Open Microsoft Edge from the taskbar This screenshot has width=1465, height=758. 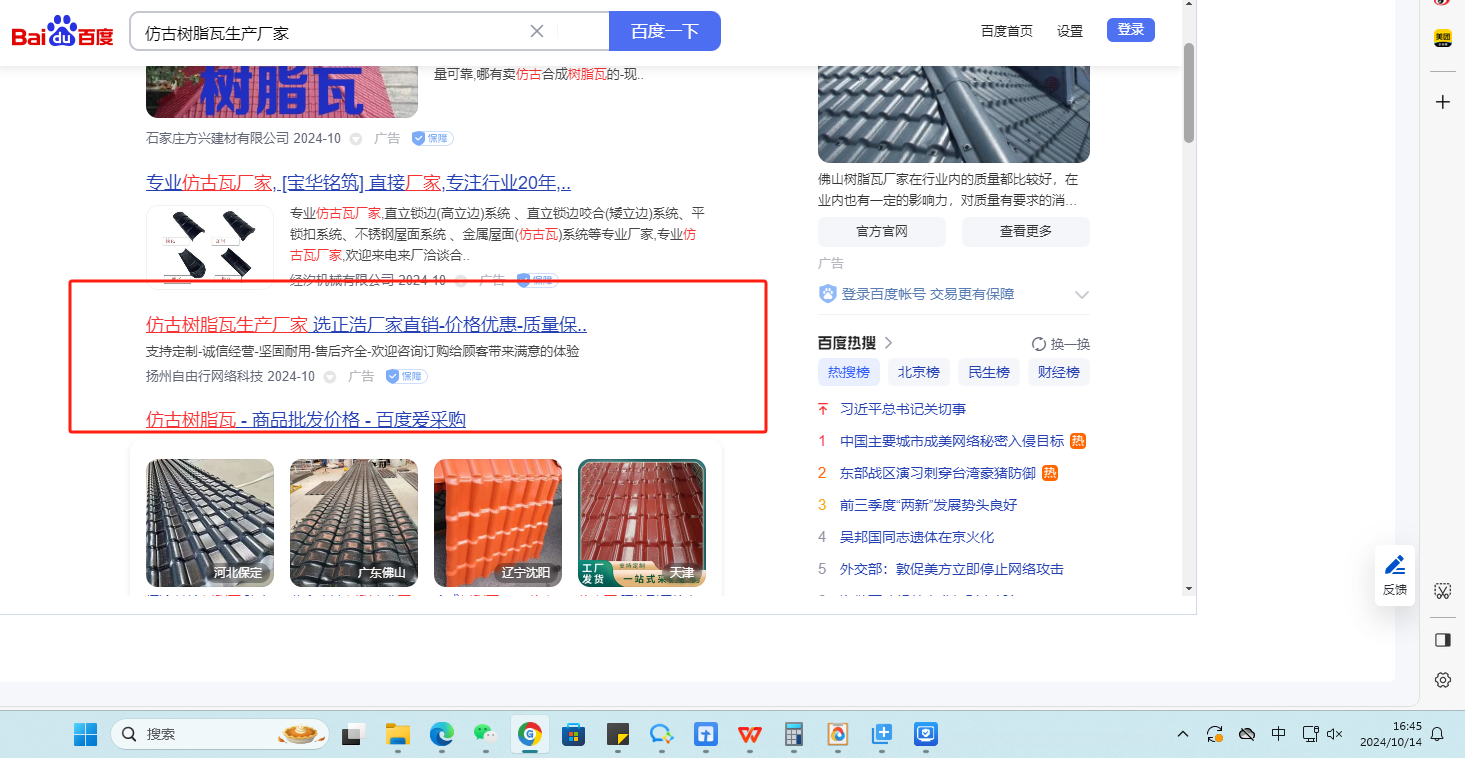click(x=442, y=734)
